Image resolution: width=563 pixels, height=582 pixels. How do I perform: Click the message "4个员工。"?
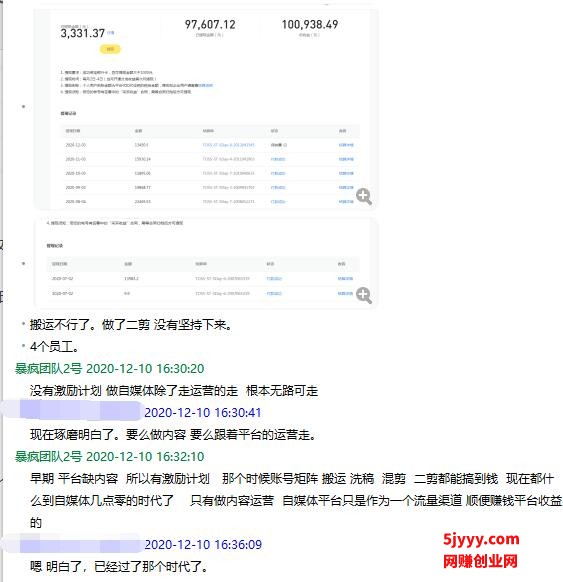pos(55,347)
